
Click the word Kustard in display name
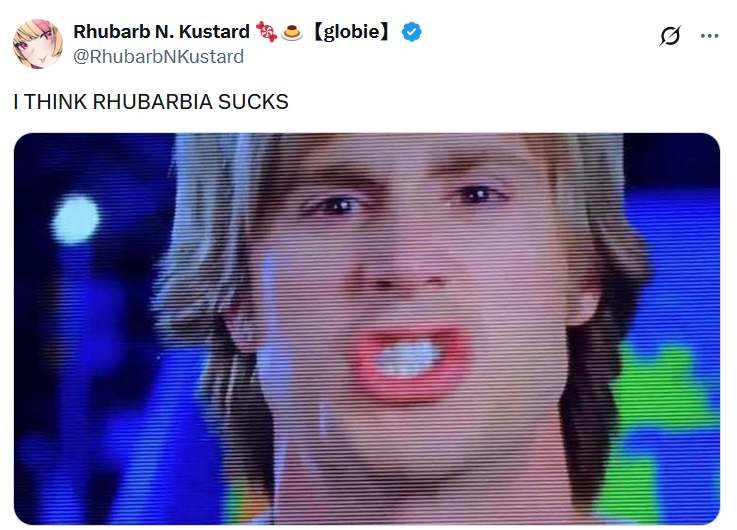[x=214, y=32]
